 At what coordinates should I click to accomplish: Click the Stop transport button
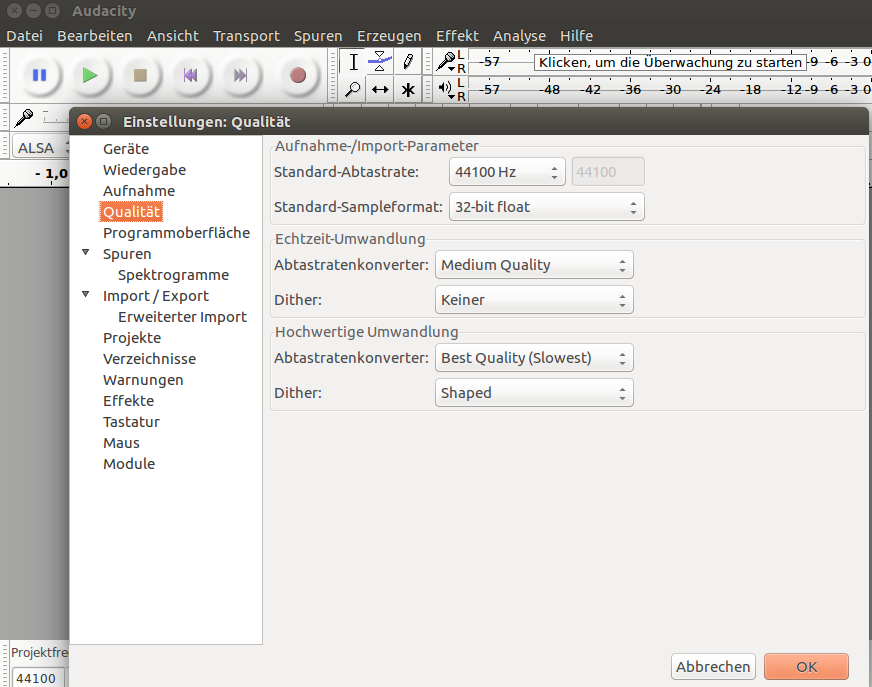(140, 75)
